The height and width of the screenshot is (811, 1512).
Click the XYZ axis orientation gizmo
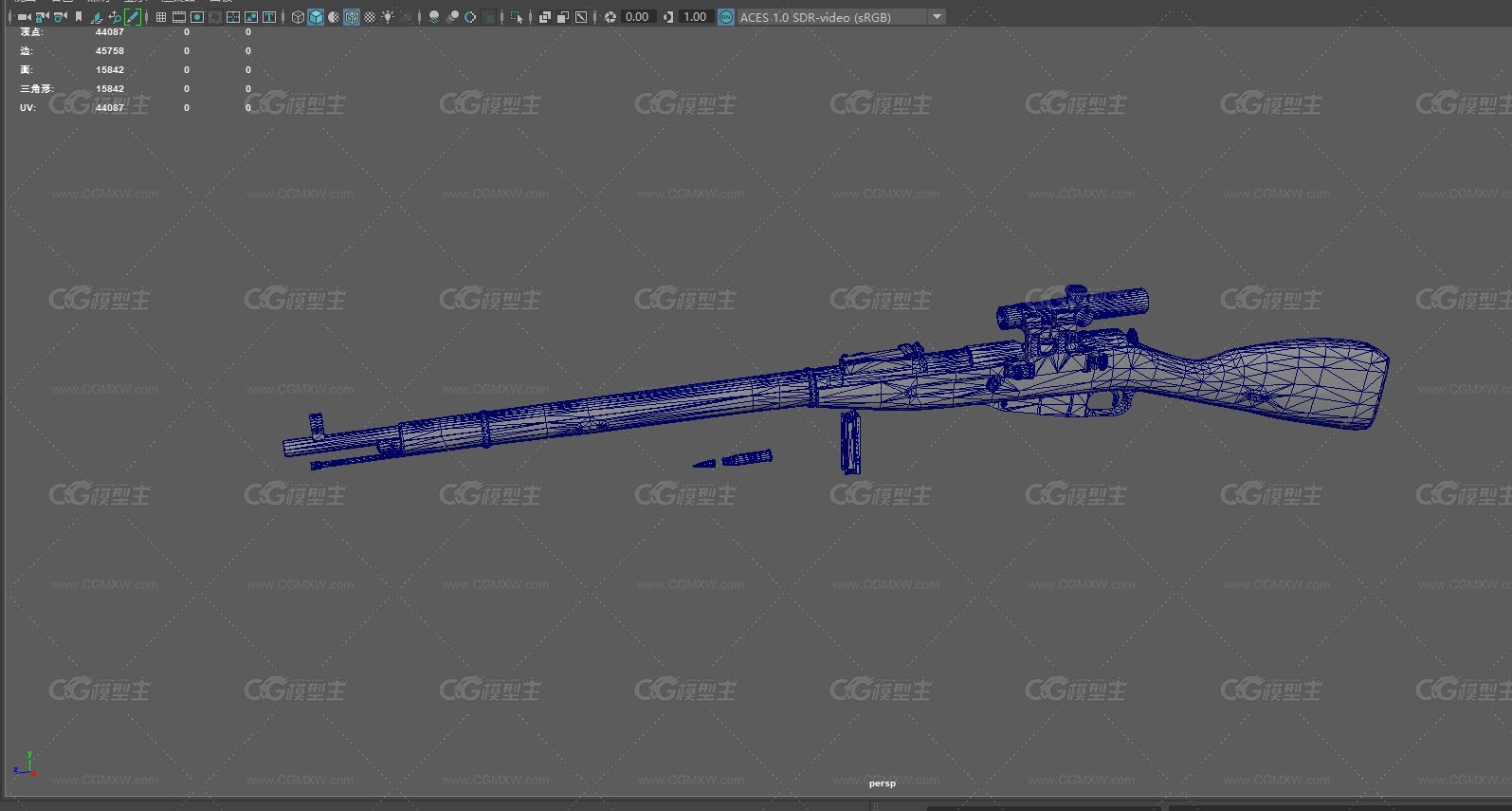26,765
